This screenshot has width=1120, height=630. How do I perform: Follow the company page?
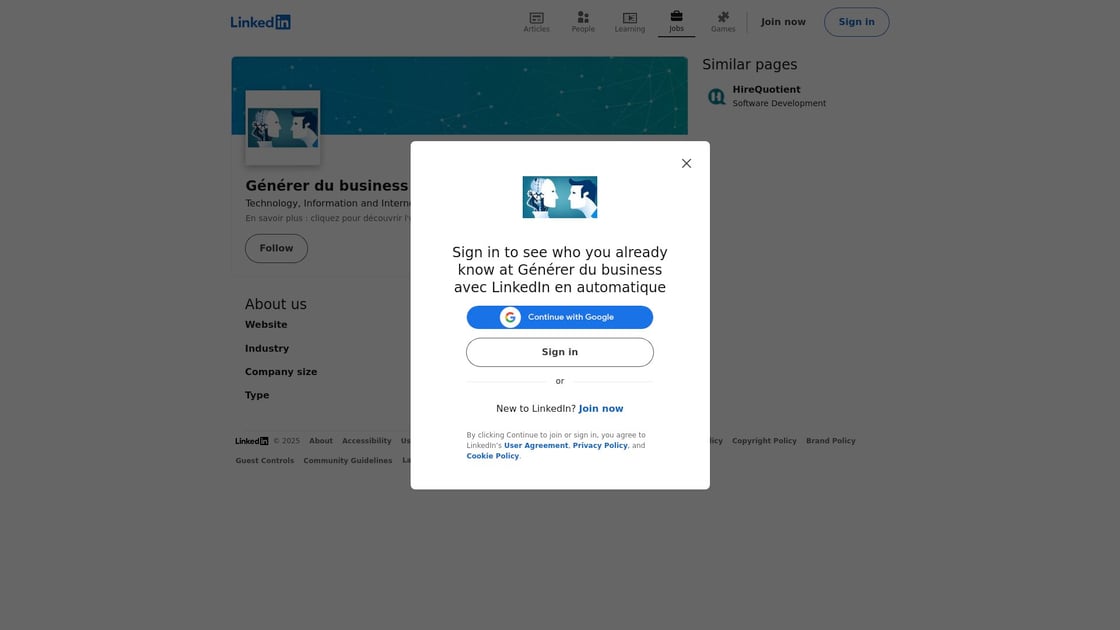pos(276,249)
